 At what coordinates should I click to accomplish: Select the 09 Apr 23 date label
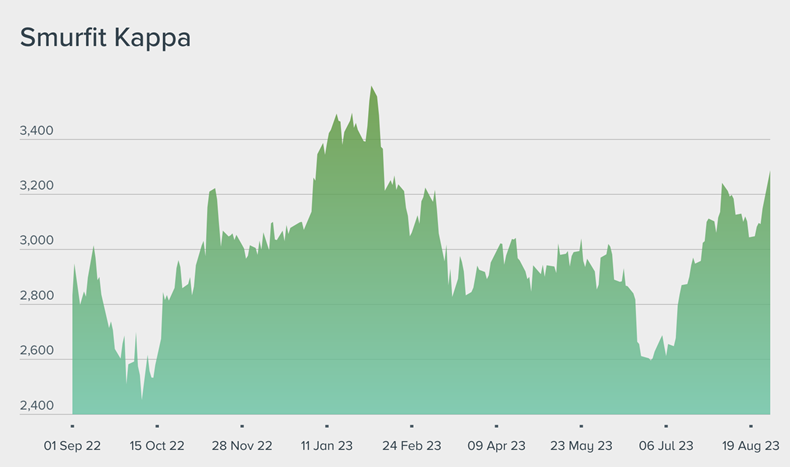(x=496, y=445)
